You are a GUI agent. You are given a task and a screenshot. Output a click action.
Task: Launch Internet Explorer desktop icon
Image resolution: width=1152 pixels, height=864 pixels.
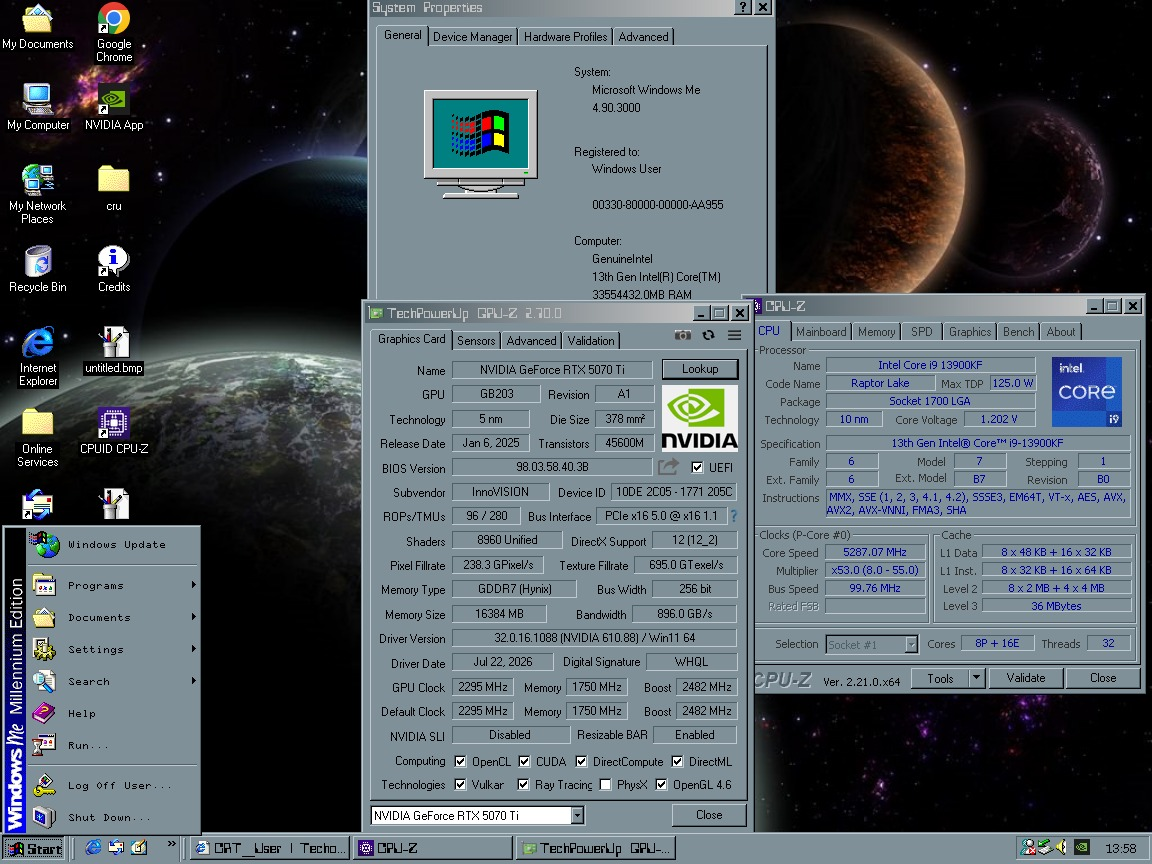37,356
